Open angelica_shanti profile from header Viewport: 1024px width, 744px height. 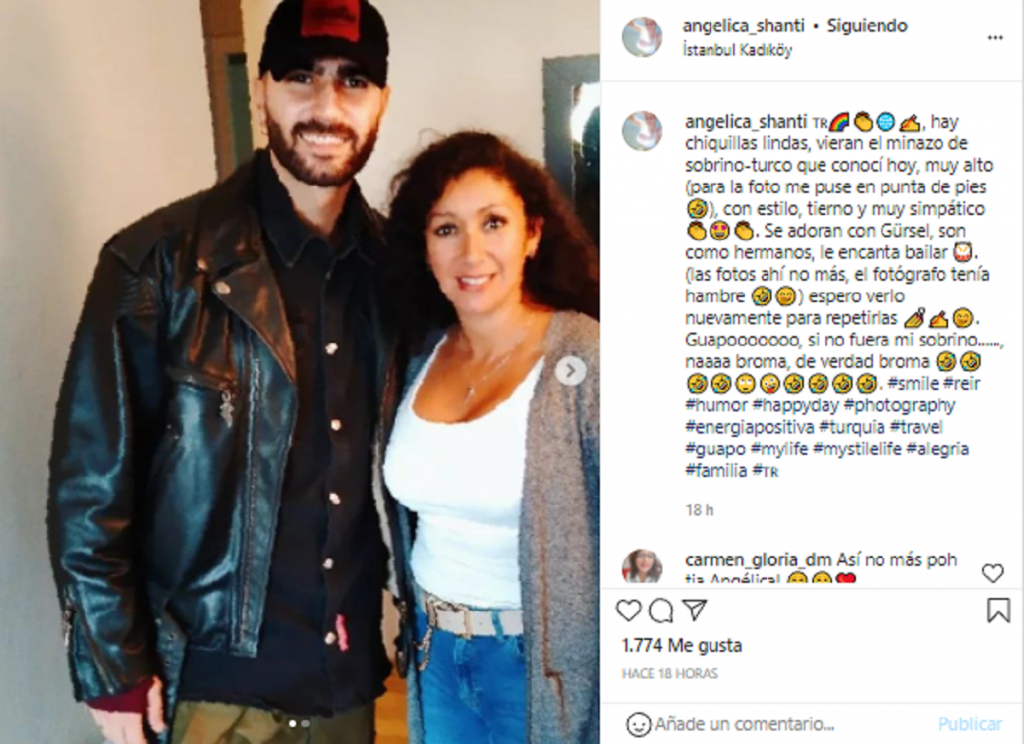743,26
